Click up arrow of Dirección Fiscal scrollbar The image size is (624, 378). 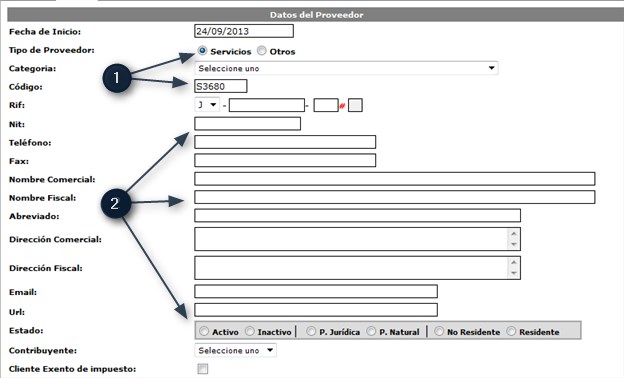514,262
